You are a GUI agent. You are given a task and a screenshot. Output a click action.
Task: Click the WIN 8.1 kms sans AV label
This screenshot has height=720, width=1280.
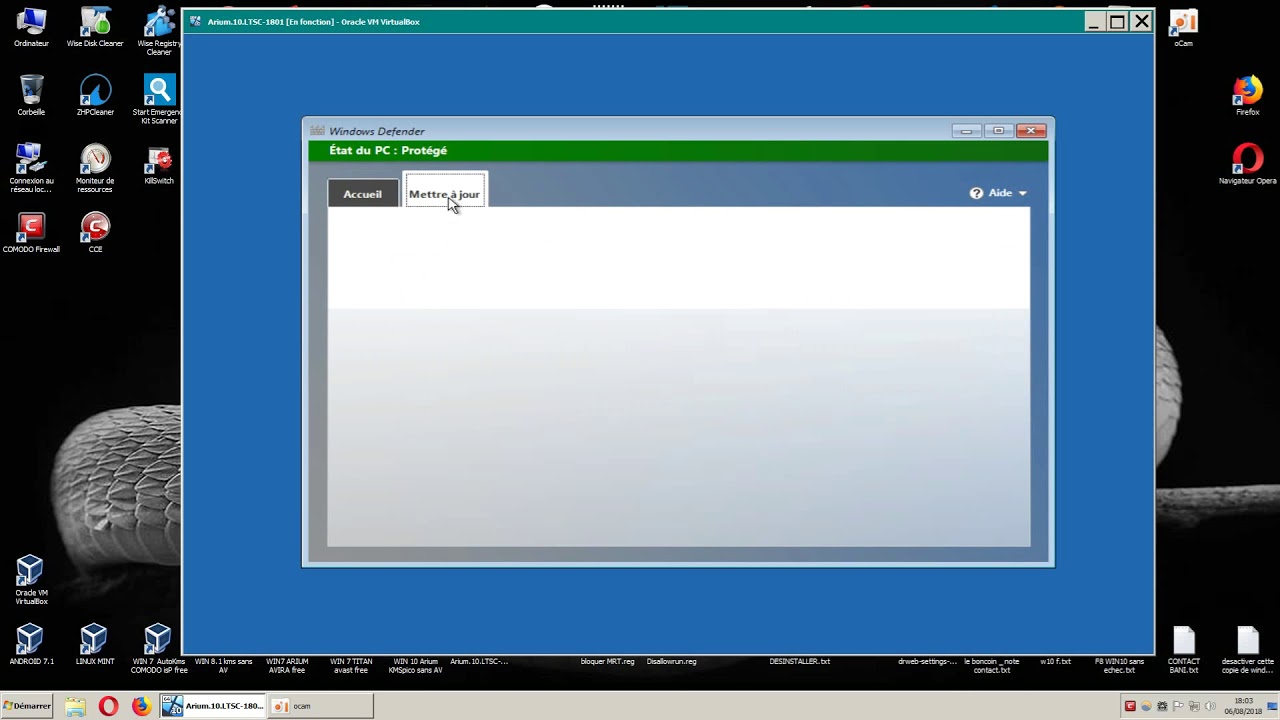pos(223,665)
